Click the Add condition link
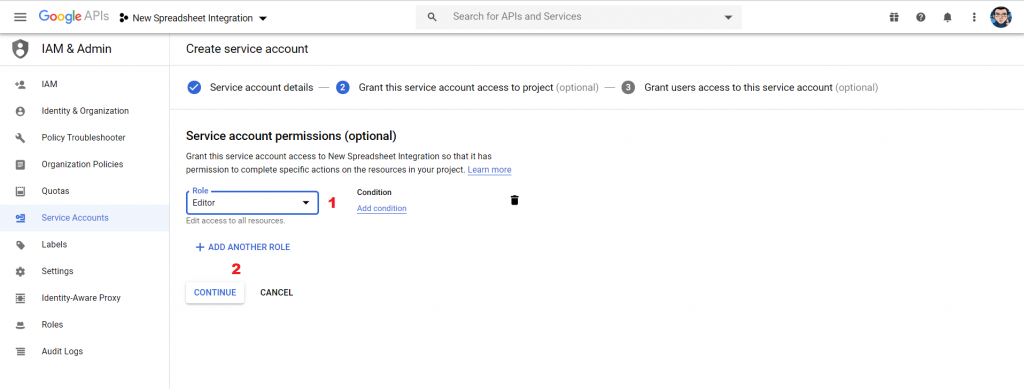Viewport: 1024px width, 389px height. pyautogui.click(x=381, y=208)
